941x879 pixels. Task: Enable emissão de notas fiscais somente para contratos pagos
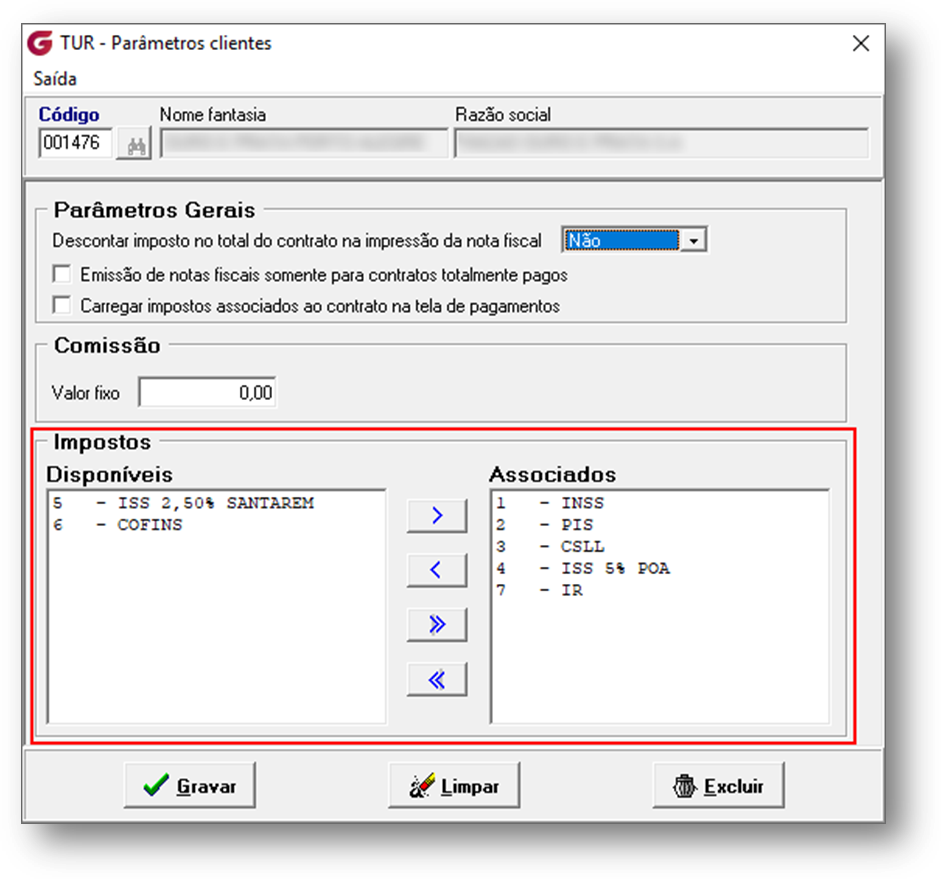point(62,274)
